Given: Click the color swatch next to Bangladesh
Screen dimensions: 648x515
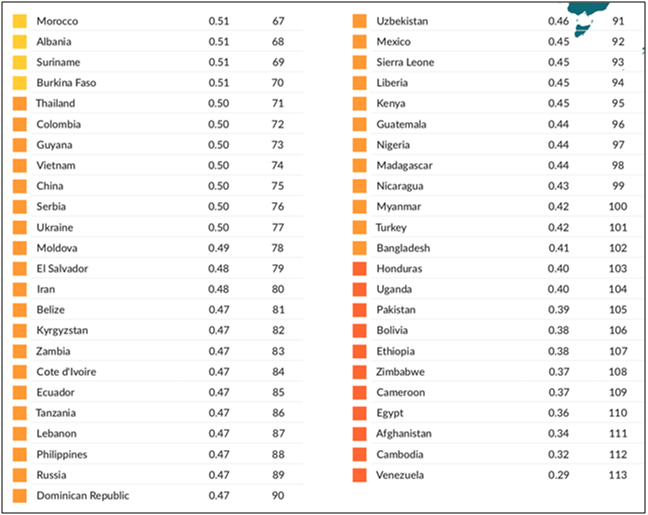Looking at the screenshot, I should click(359, 248).
